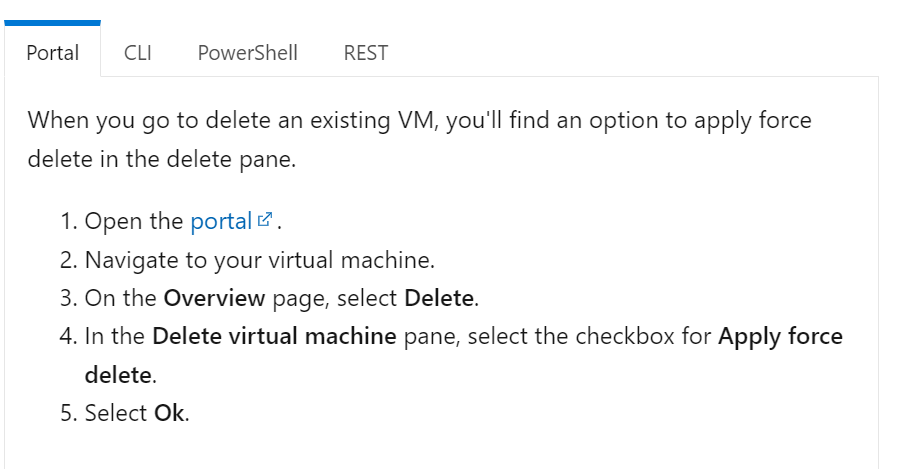The width and height of the screenshot is (915, 469).
Task: Click the external link icon beside portal
Action: (x=265, y=219)
